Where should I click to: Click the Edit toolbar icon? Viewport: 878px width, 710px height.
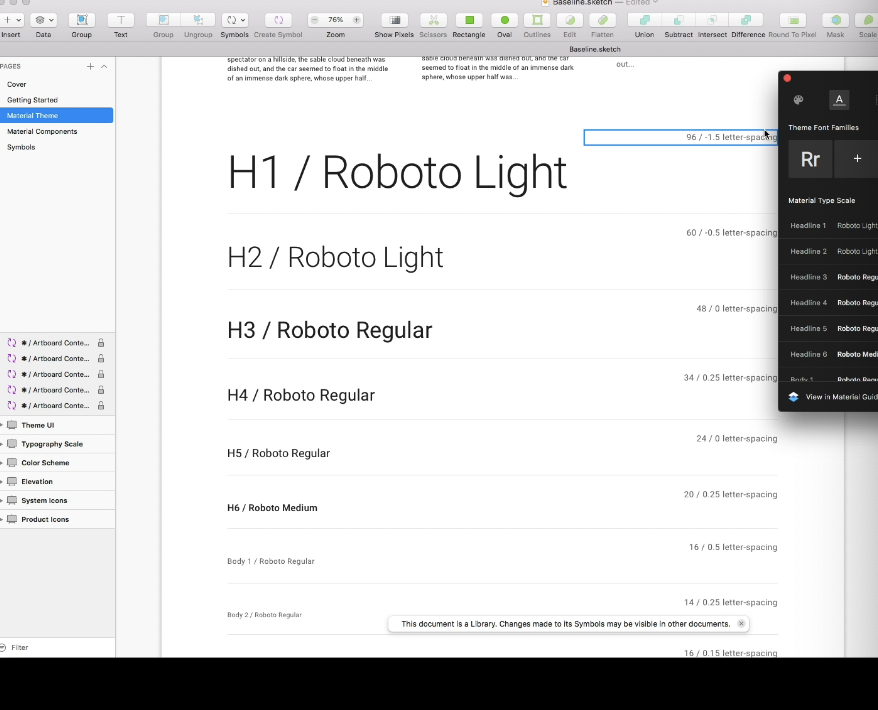[569, 20]
